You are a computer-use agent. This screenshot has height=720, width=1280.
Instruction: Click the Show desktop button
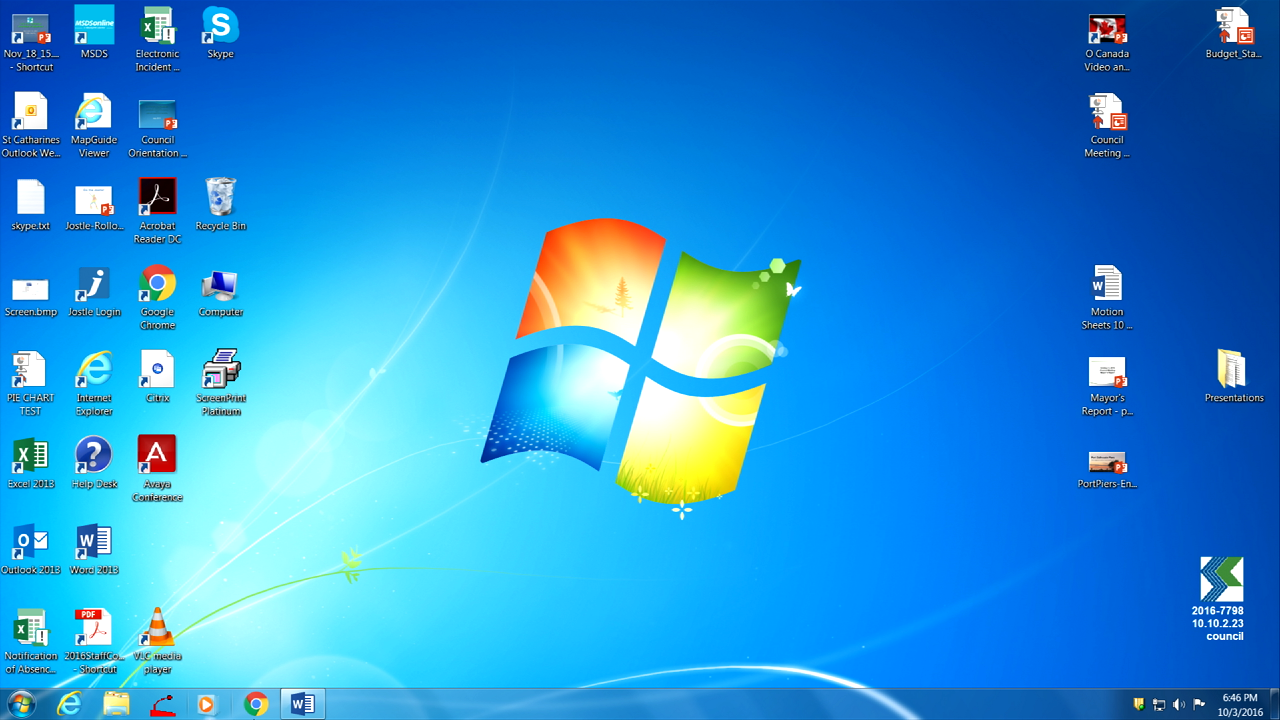pos(1274,704)
